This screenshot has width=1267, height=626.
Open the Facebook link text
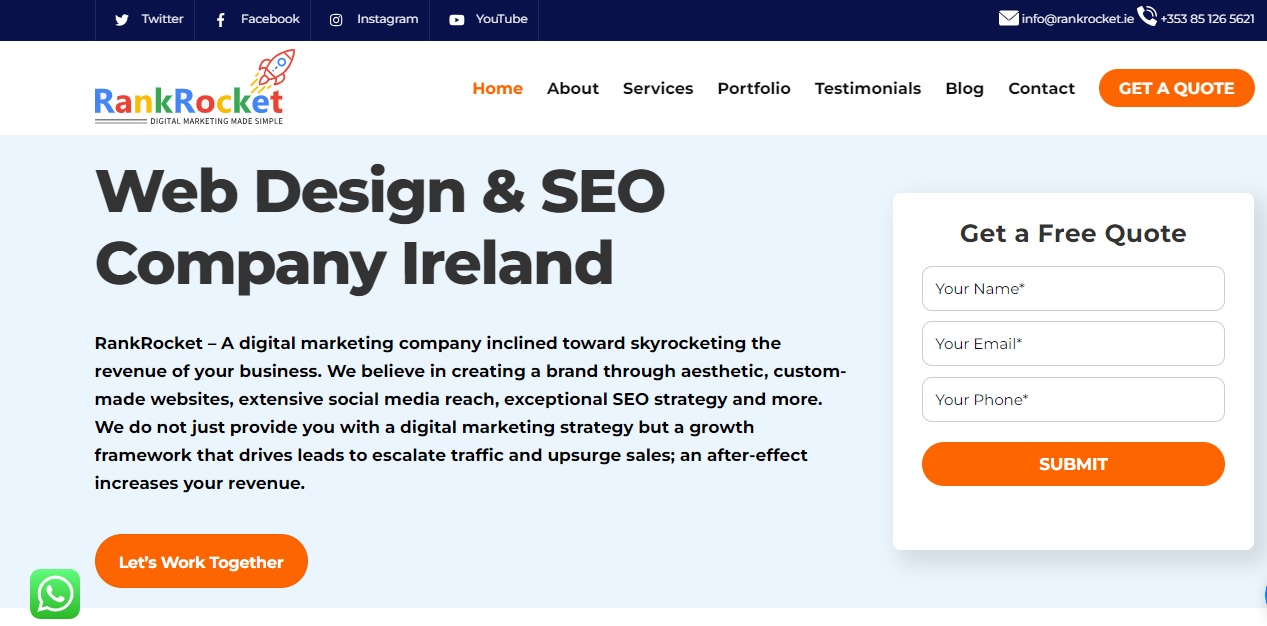click(270, 19)
